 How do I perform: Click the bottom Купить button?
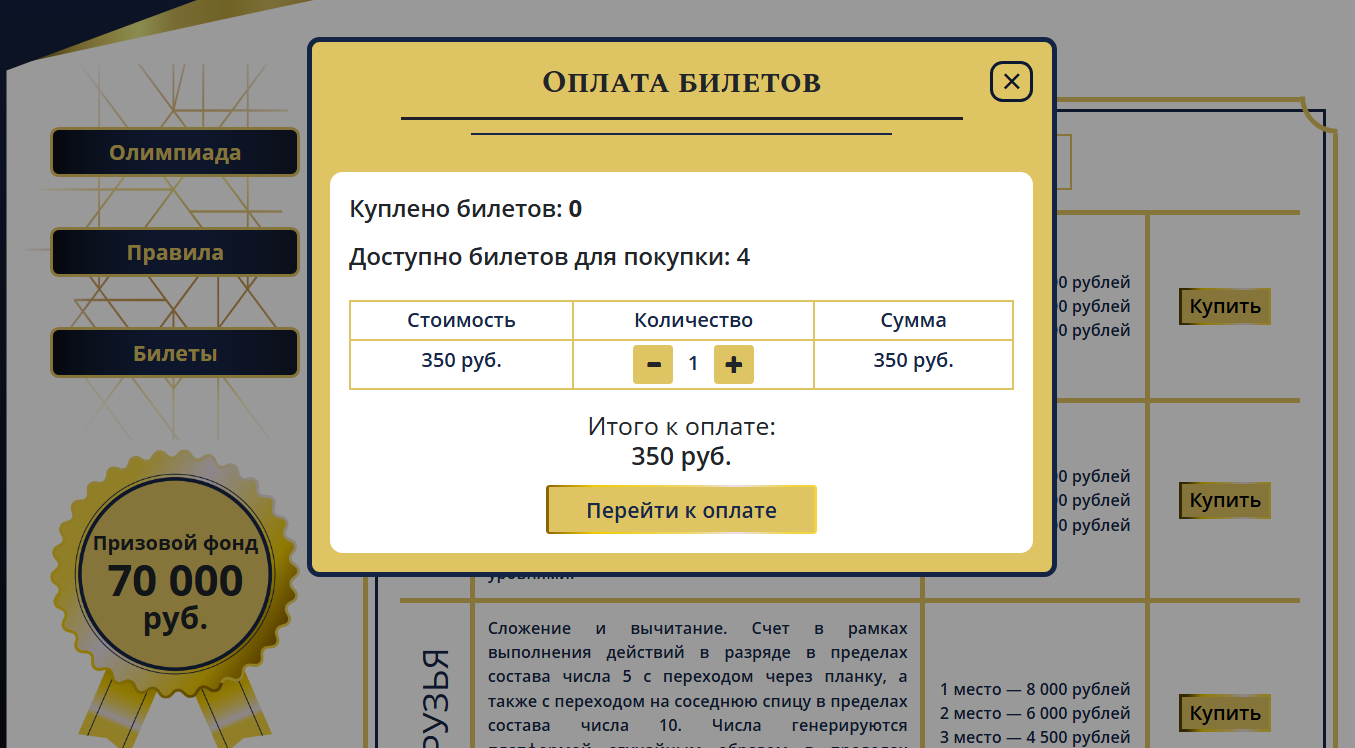[x=1224, y=713]
